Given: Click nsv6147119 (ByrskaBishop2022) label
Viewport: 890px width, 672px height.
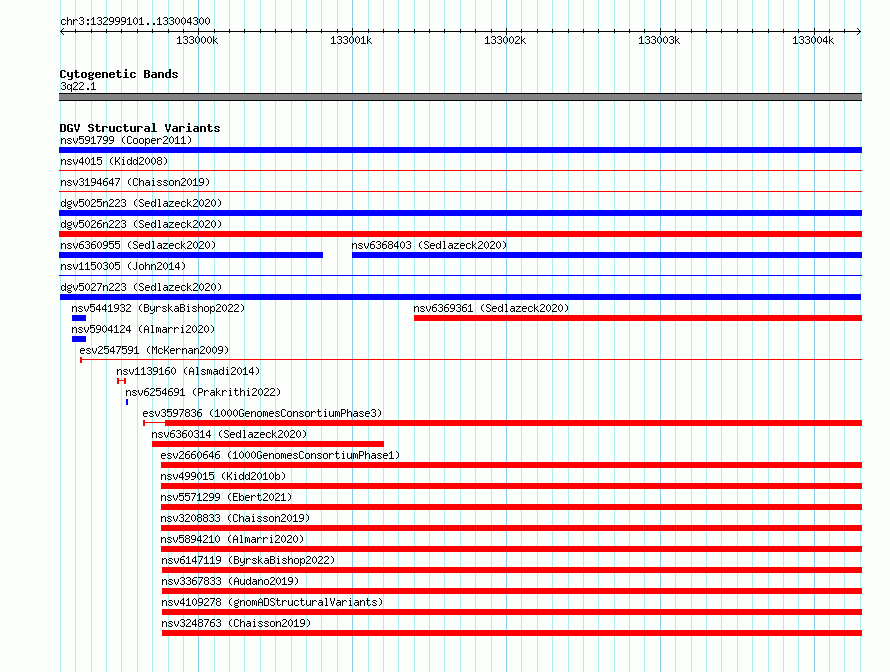Looking at the screenshot, I should pos(249,560).
